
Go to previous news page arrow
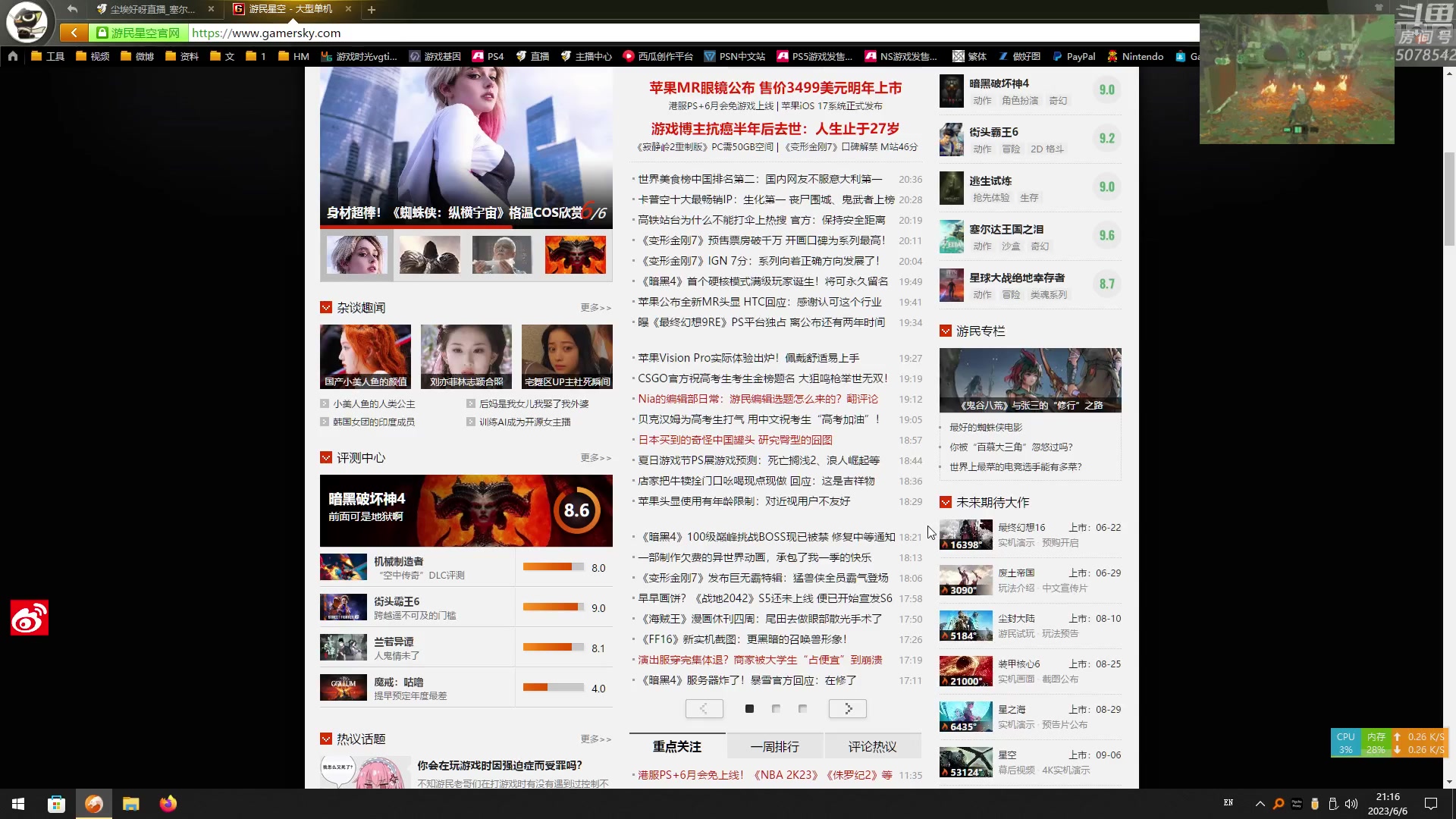(x=704, y=708)
